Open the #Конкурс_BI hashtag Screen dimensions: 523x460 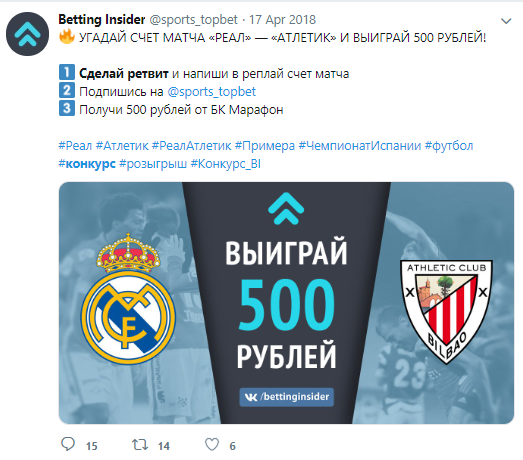[x=225, y=164]
